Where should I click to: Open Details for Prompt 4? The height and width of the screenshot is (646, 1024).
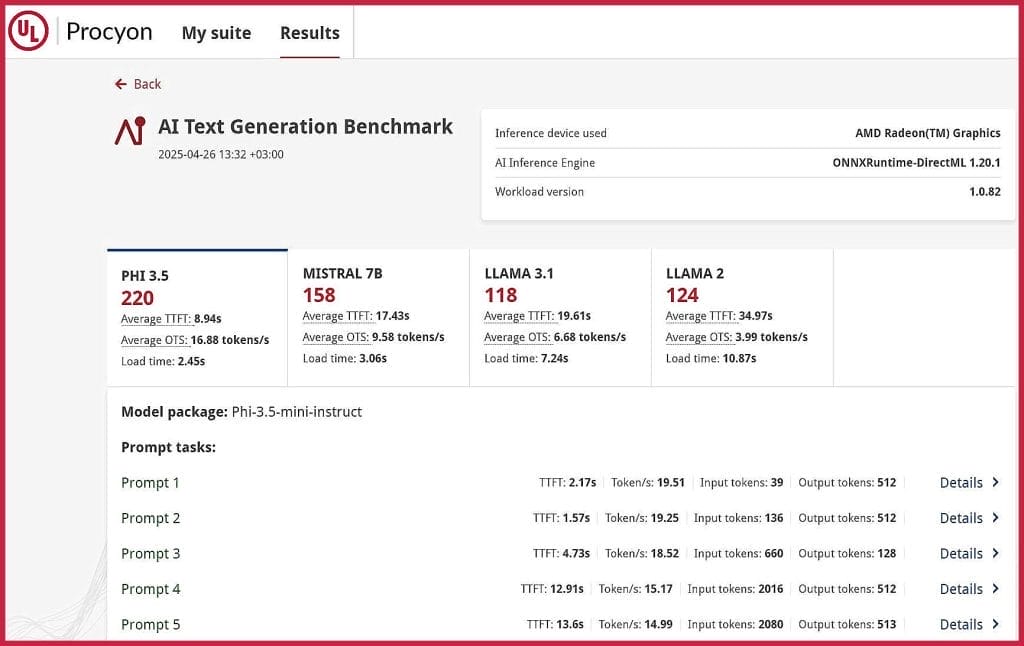(961, 589)
